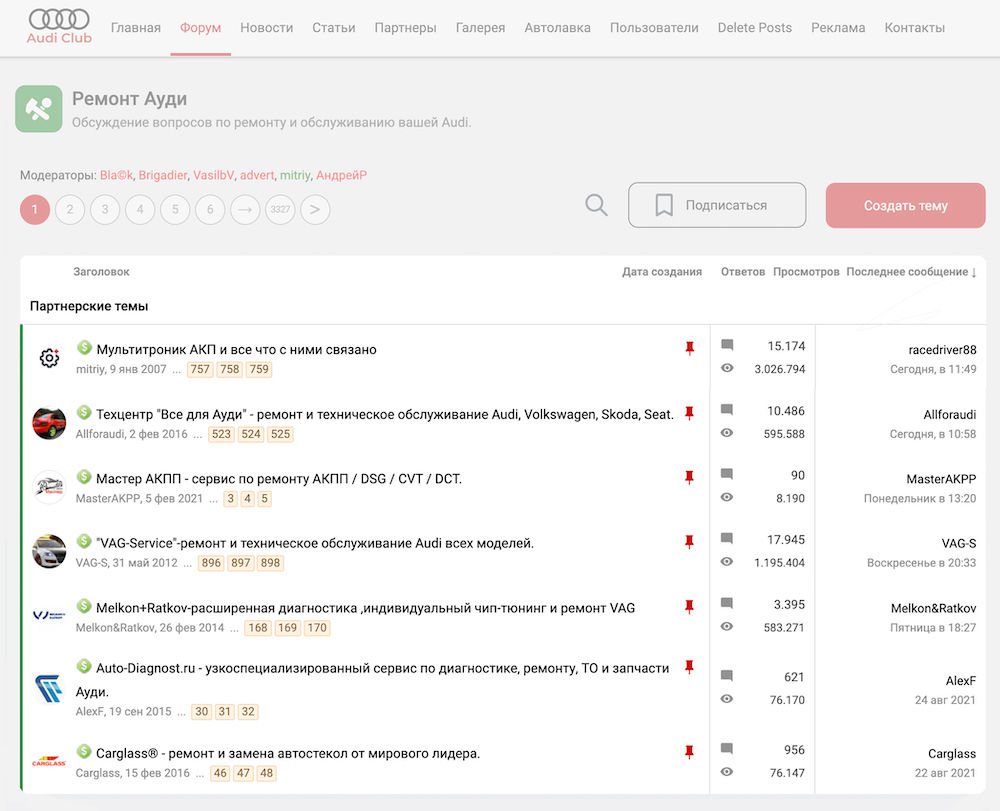Screen dimensions: 1000x811
Task: Click the Audi Club logo
Action: click(59, 27)
